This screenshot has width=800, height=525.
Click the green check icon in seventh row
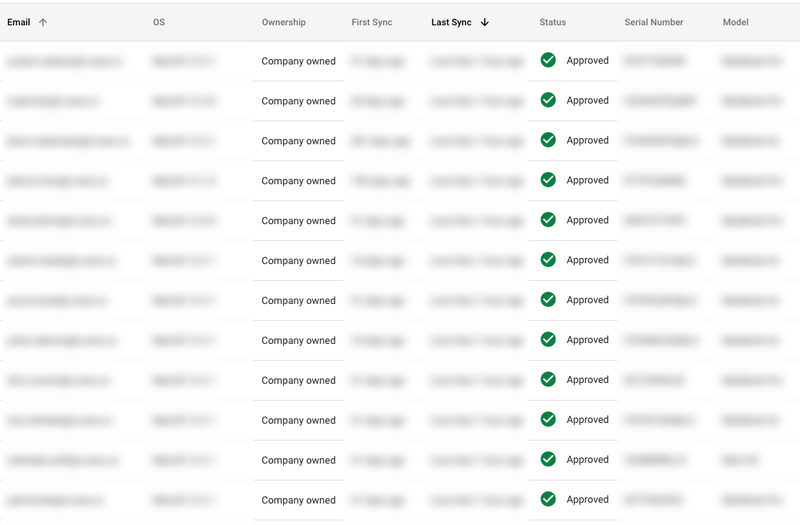pyautogui.click(x=548, y=300)
